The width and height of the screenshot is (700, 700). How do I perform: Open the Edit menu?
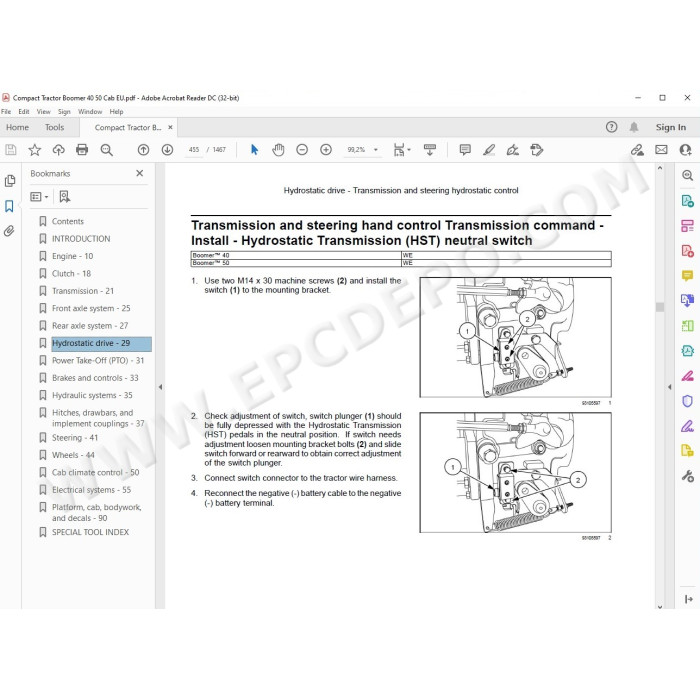pyautogui.click(x=24, y=112)
